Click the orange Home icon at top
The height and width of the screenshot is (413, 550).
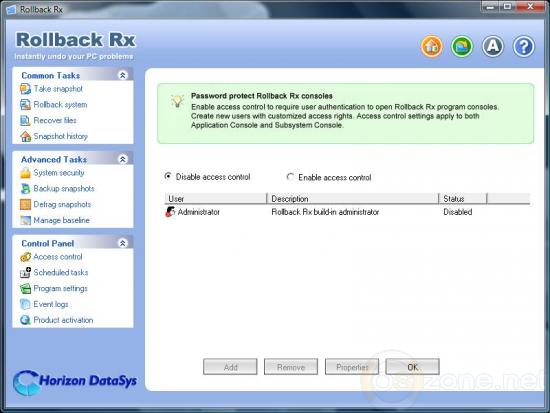coord(431,46)
